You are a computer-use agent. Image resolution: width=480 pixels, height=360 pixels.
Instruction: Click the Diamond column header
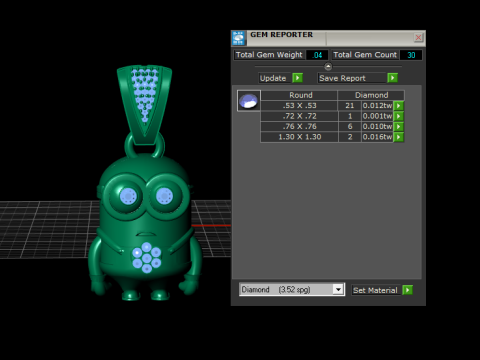371,95
